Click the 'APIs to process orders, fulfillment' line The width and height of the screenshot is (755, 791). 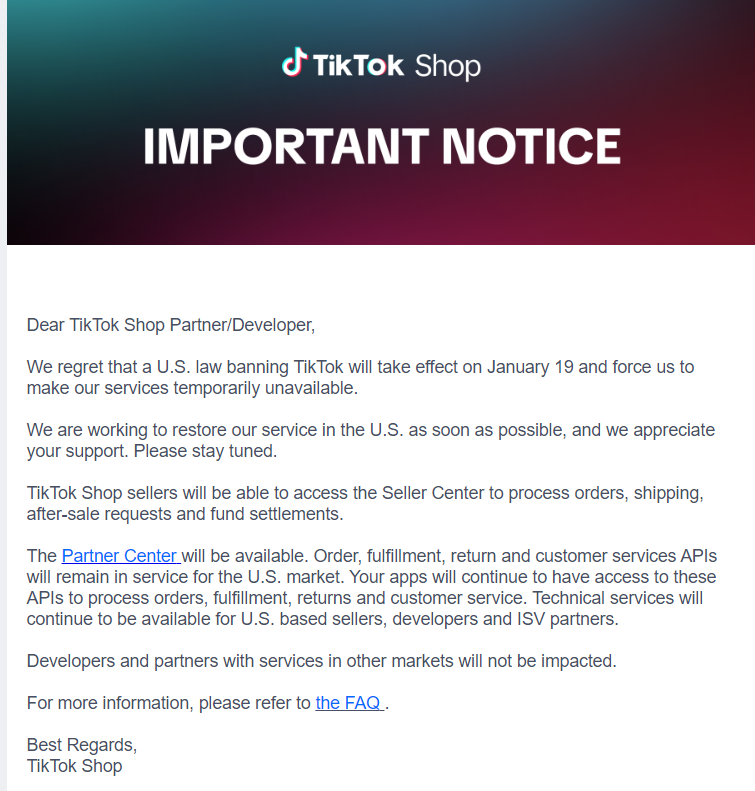pyautogui.click(x=365, y=598)
